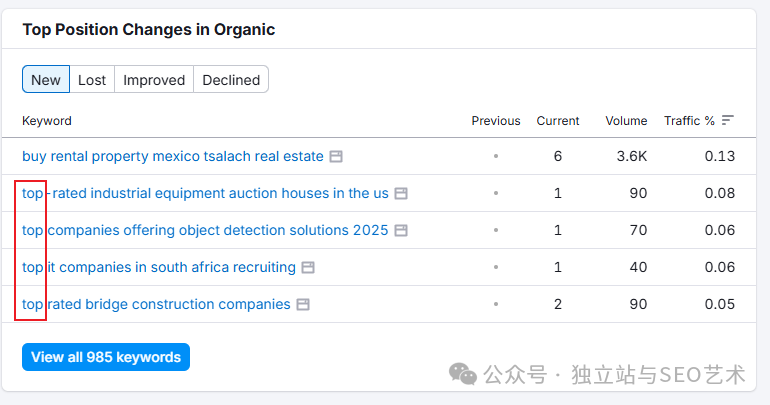Click SERP icon beside 'south africa recruiting' keyword
This screenshot has width=770, height=405.
pos(309,268)
